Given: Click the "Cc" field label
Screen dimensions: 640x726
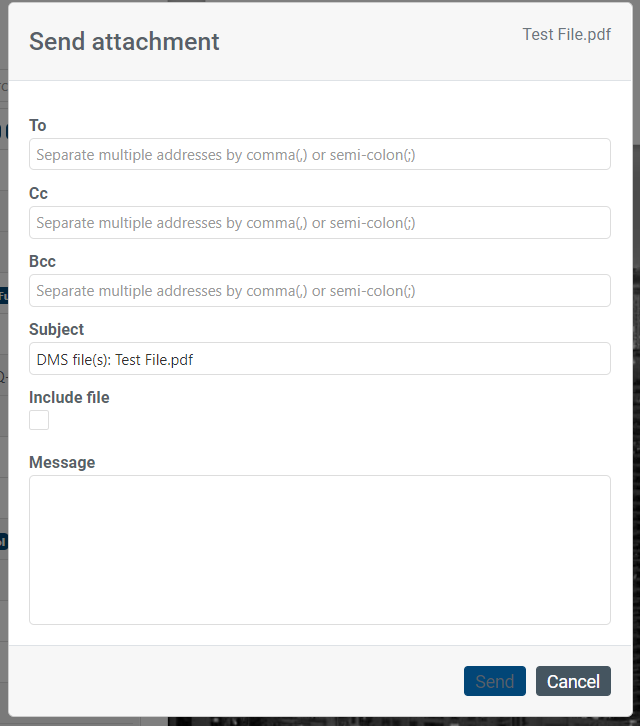Looking at the screenshot, I should (x=38, y=193).
